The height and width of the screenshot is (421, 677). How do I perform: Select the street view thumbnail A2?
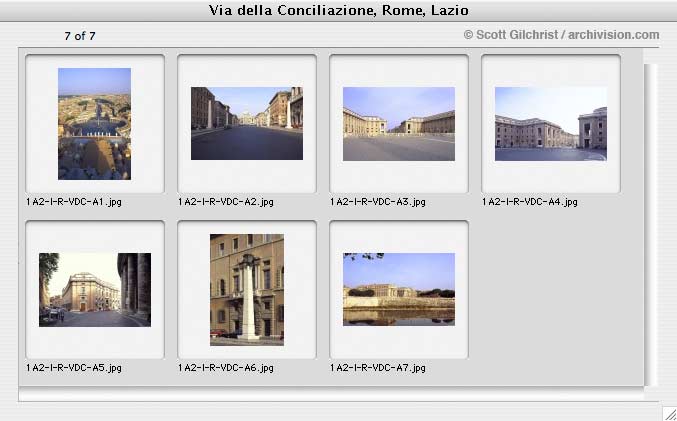point(247,123)
